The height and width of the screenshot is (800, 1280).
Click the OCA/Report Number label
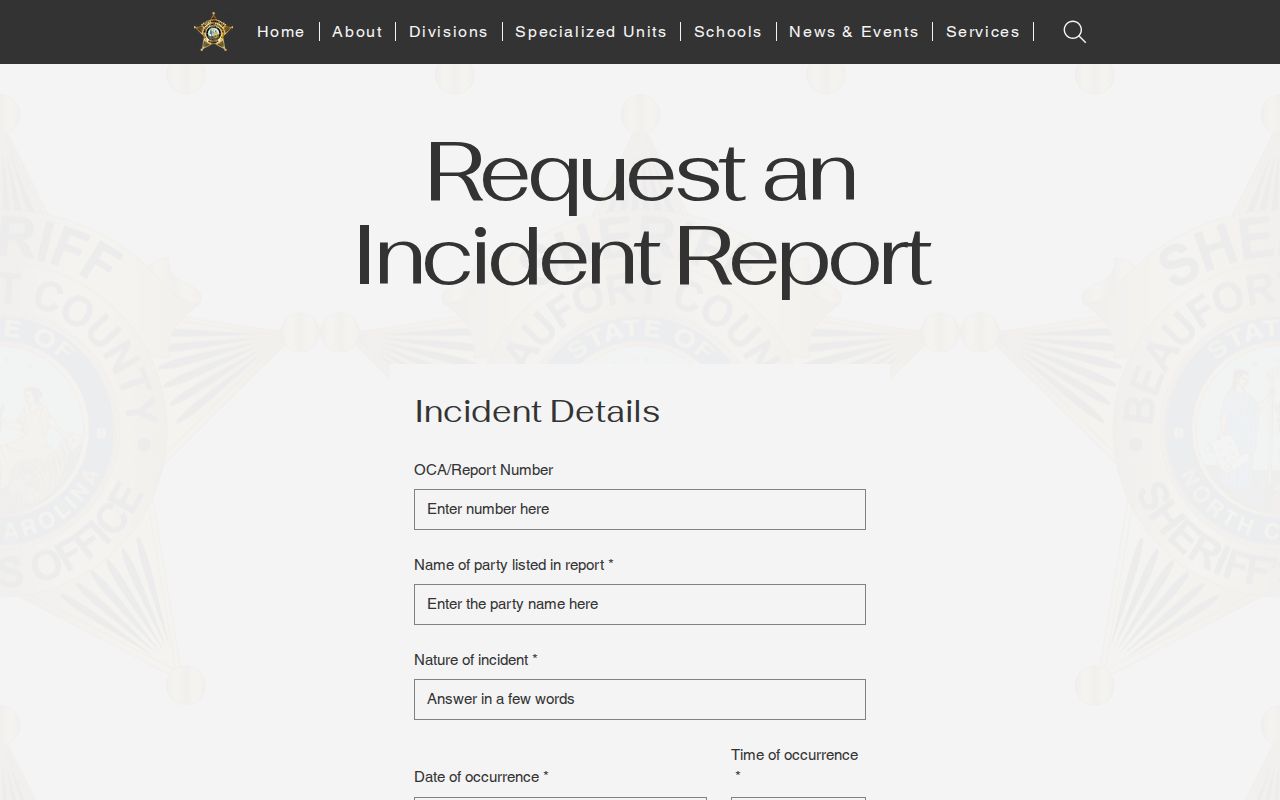tap(483, 470)
